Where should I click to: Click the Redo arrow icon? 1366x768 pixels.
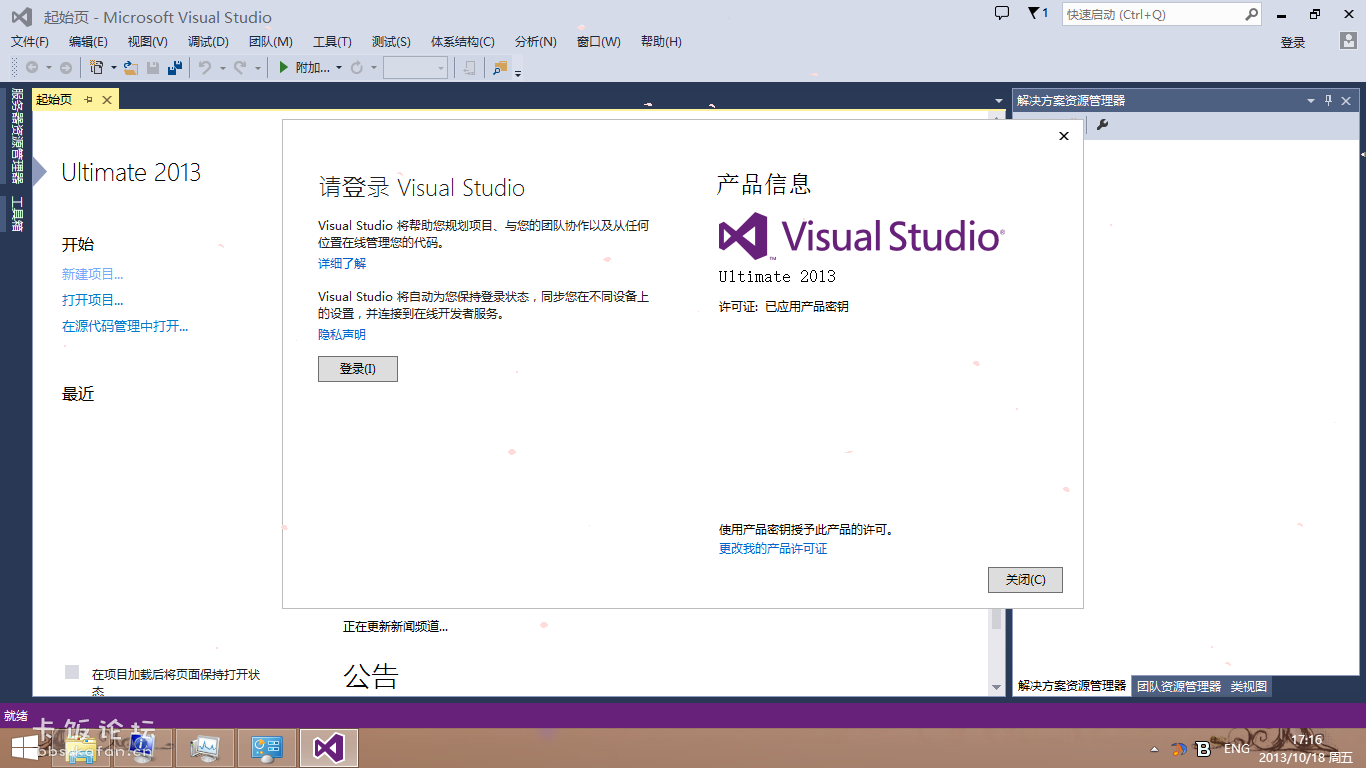tap(240, 68)
